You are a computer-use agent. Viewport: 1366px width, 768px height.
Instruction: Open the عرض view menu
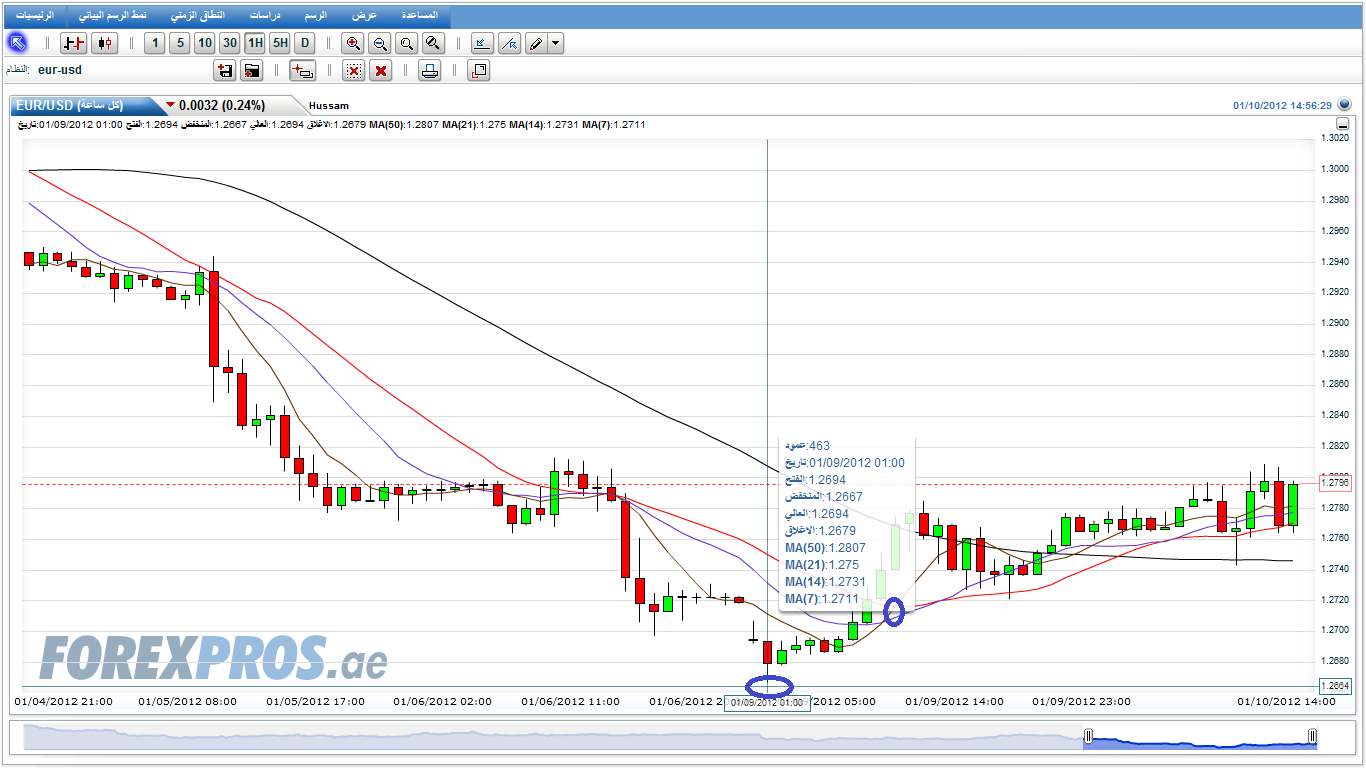click(x=365, y=17)
